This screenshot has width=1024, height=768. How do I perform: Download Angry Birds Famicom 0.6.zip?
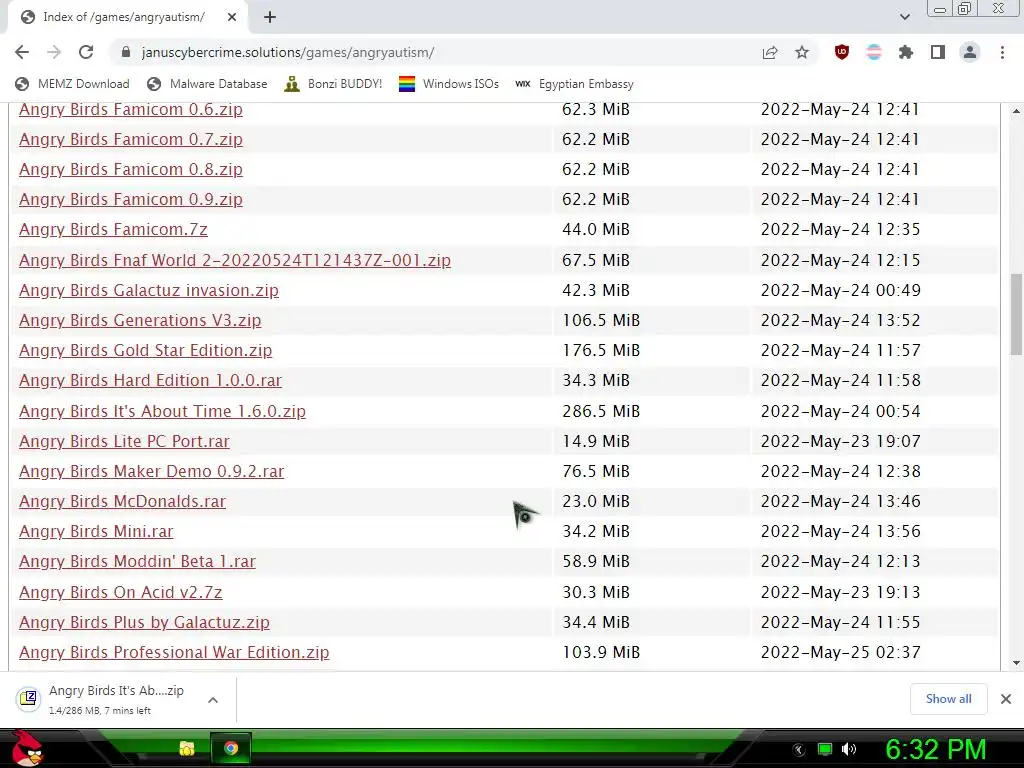coord(131,109)
